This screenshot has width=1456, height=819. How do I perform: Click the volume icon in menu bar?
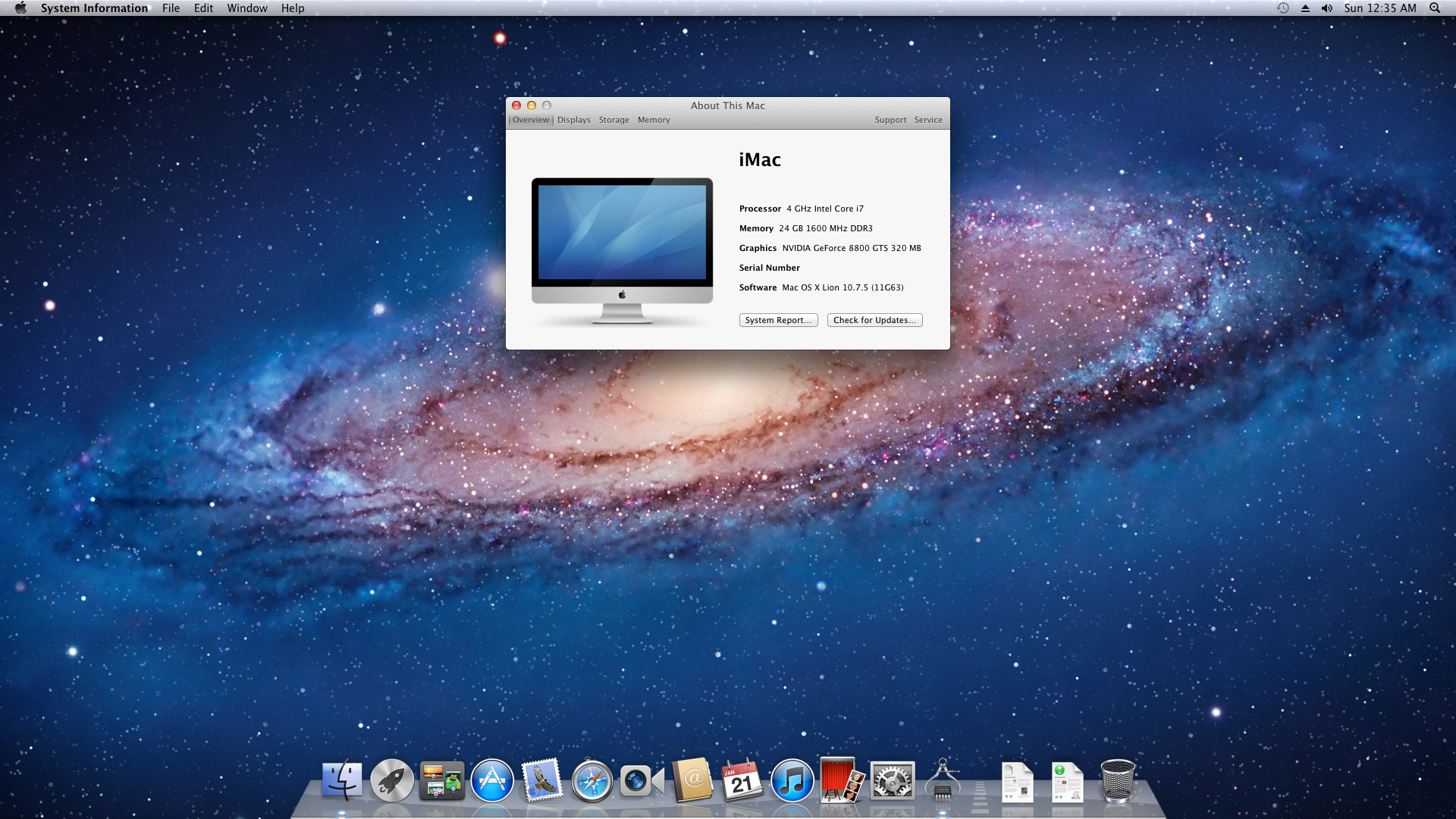pos(1326,8)
